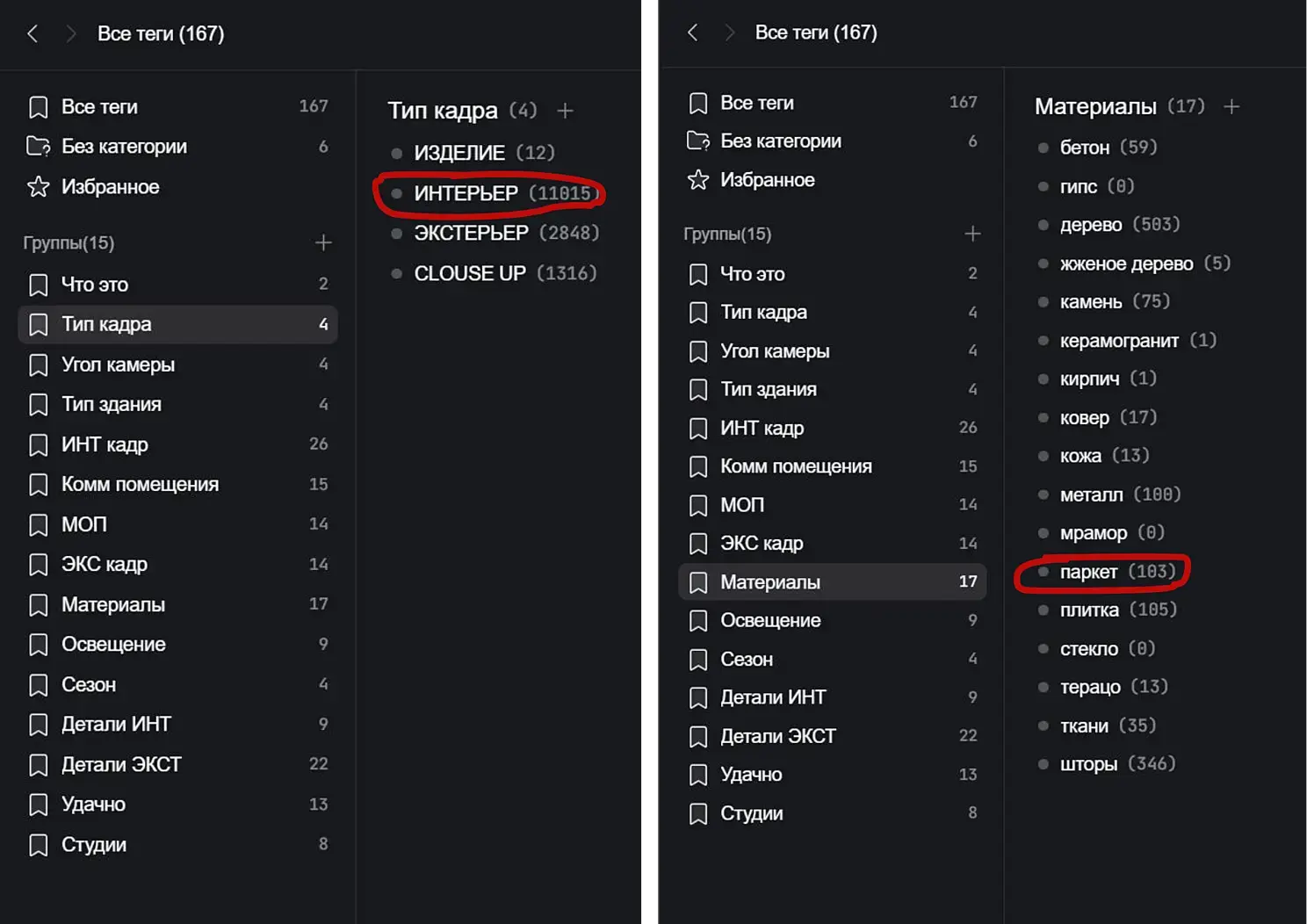The height and width of the screenshot is (924, 1307).
Task: Click the bookmark icon beside Студии in the left panel
Action: [x=38, y=845]
